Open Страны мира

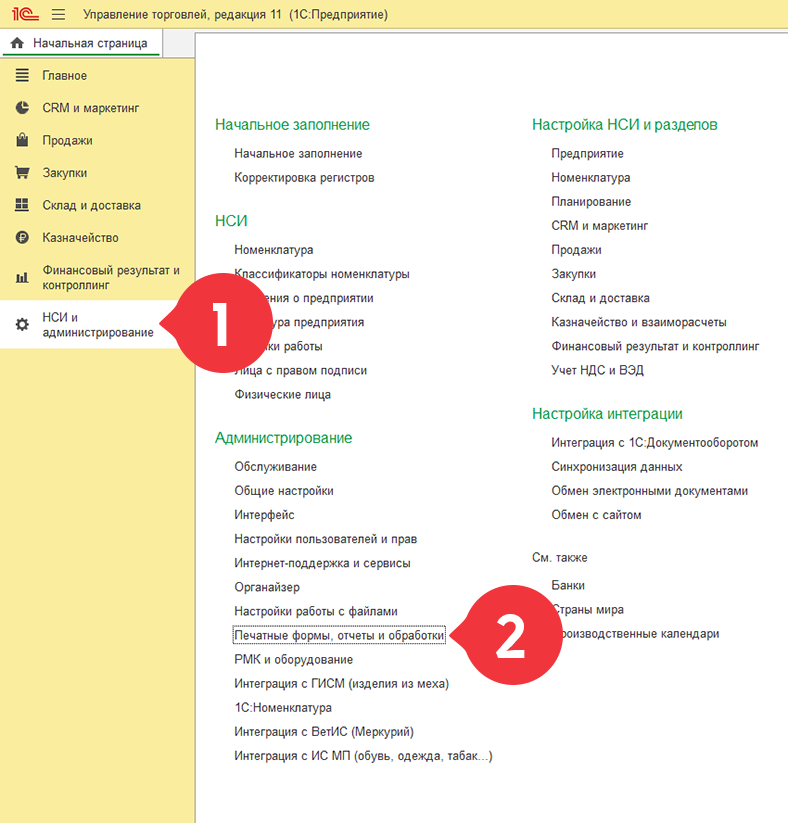pos(589,610)
